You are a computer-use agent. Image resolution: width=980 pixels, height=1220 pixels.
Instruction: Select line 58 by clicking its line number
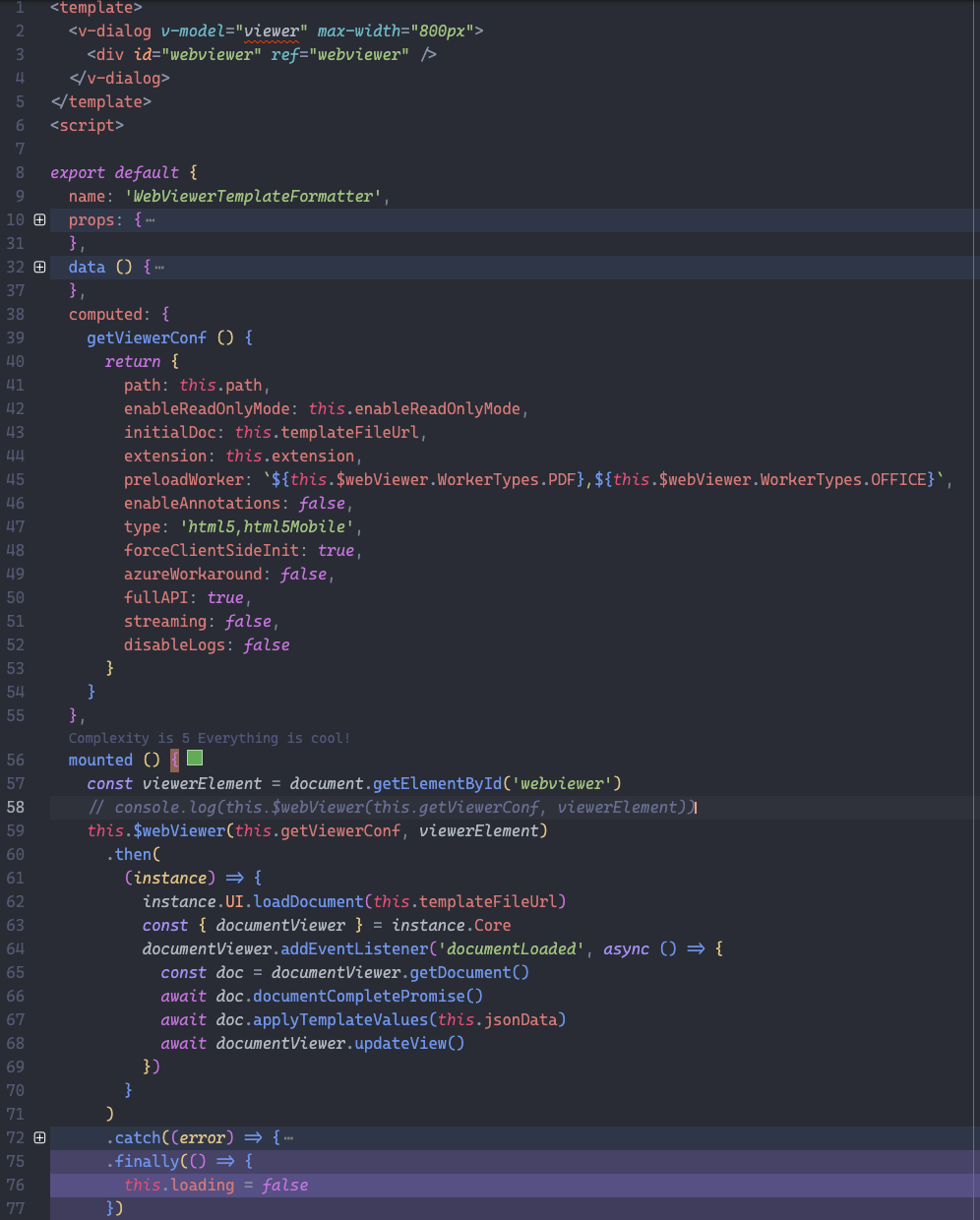click(x=16, y=807)
